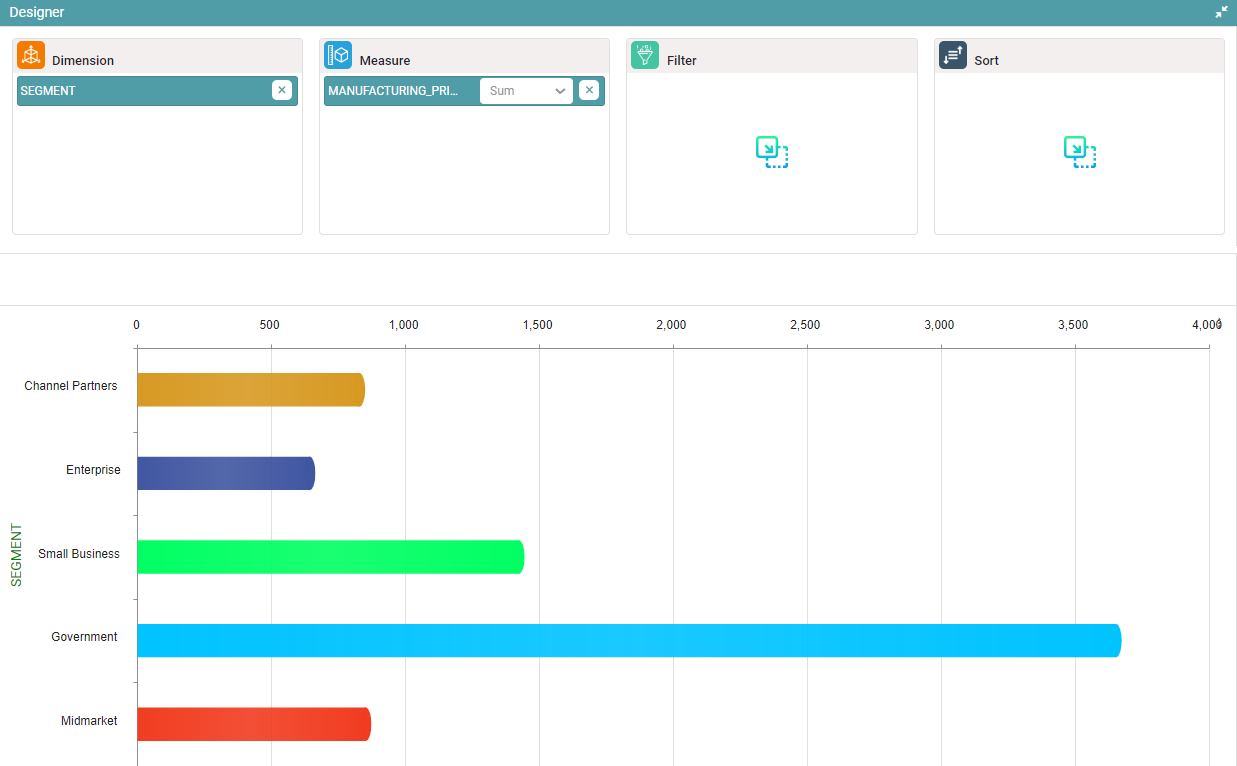Click the orange Dimension cube icon
Image resolution: width=1237 pixels, height=766 pixels.
pos(31,56)
